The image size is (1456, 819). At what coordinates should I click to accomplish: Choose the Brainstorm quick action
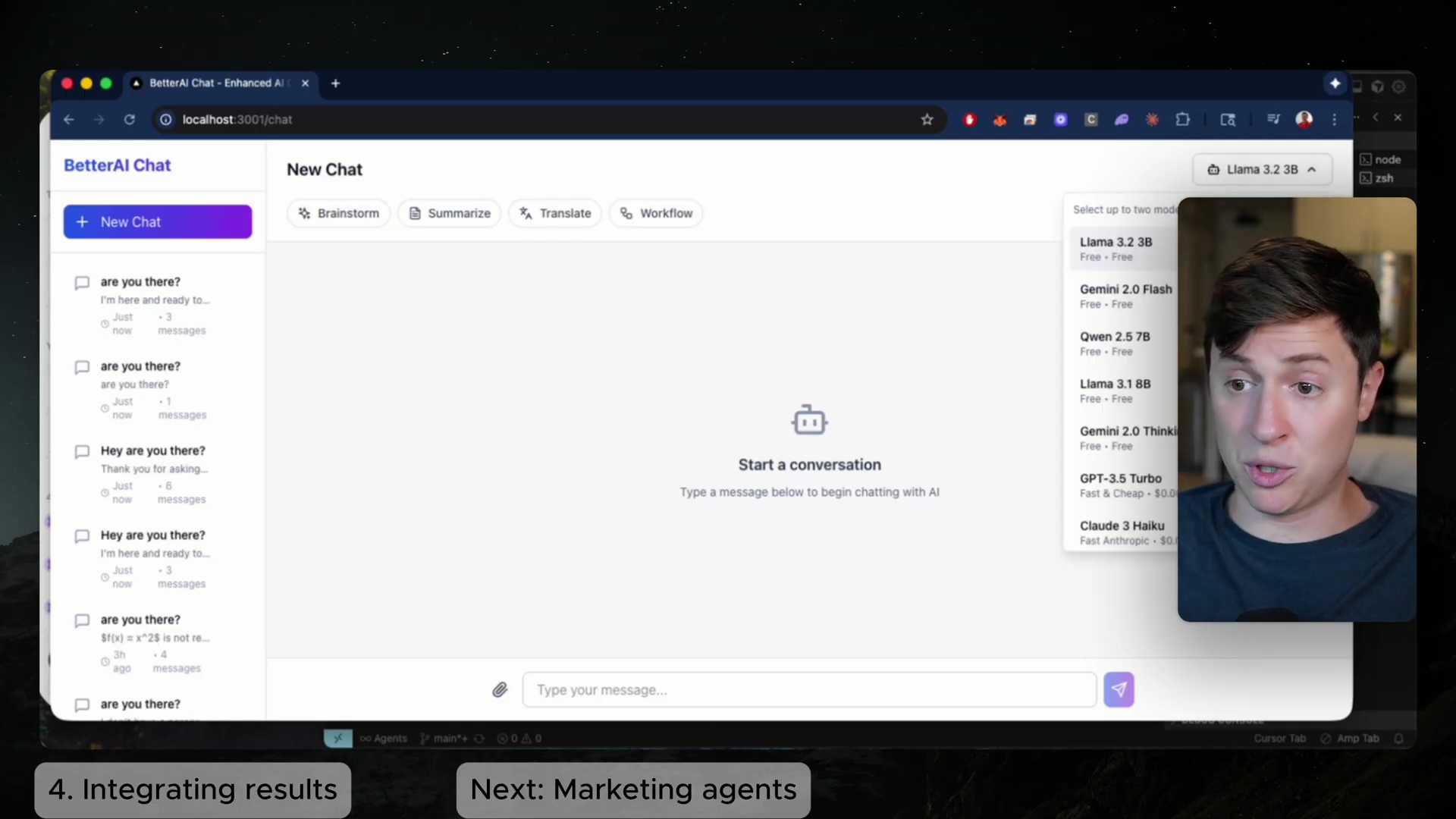[x=338, y=213]
